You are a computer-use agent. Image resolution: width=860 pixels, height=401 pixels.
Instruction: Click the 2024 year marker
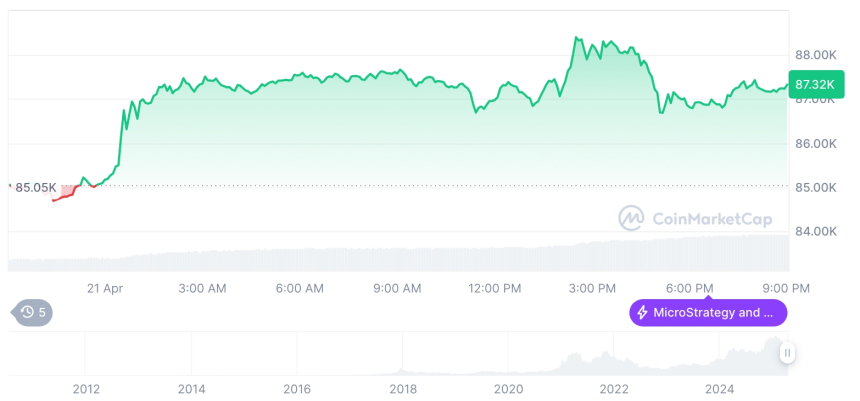[720, 388]
